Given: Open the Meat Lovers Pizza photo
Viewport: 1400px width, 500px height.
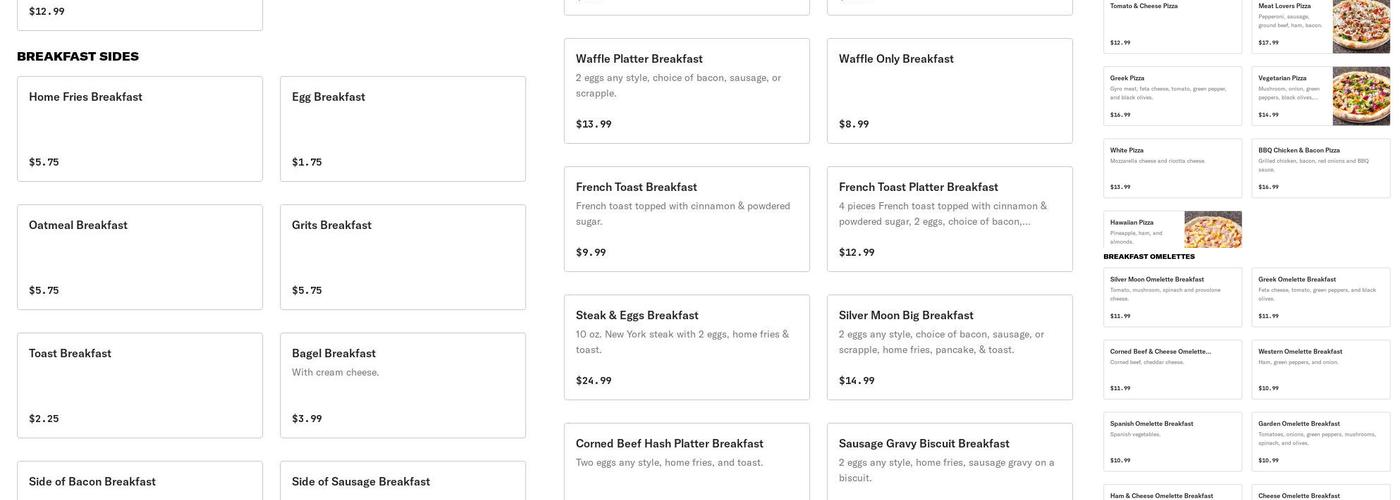Looking at the screenshot, I should 1360,26.
